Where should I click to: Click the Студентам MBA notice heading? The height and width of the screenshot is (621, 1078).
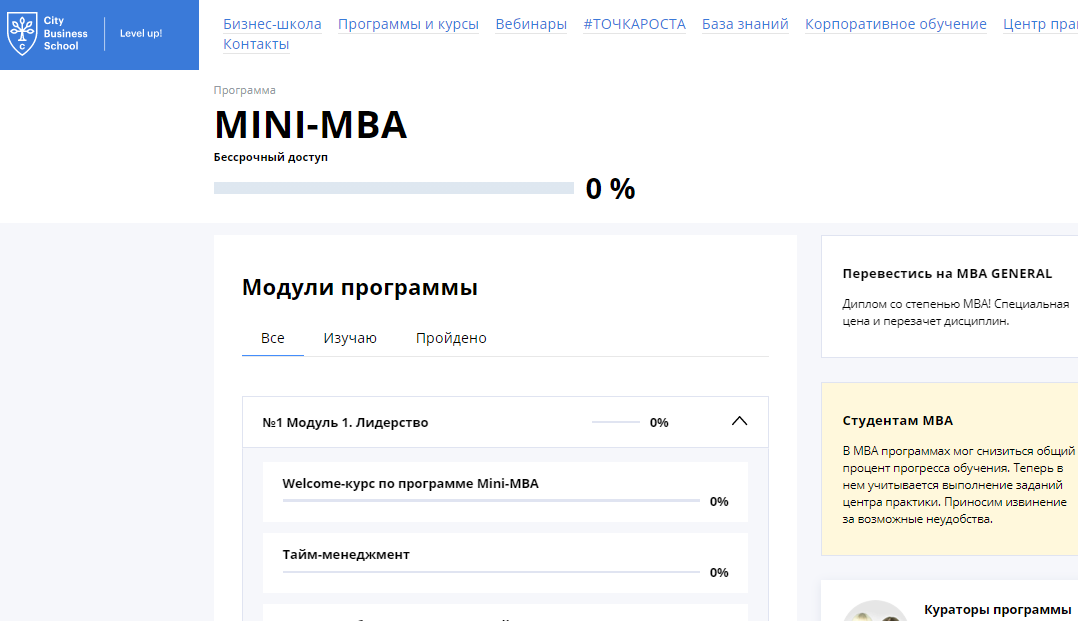point(897,420)
